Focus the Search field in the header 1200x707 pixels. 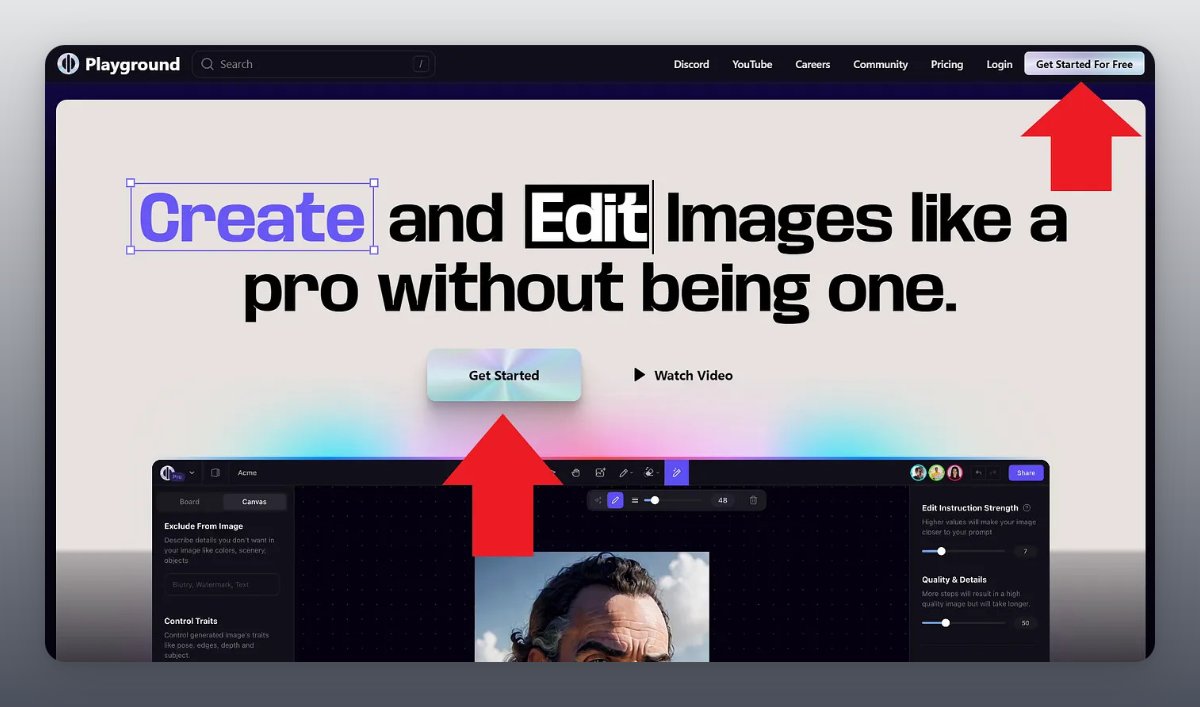click(313, 64)
